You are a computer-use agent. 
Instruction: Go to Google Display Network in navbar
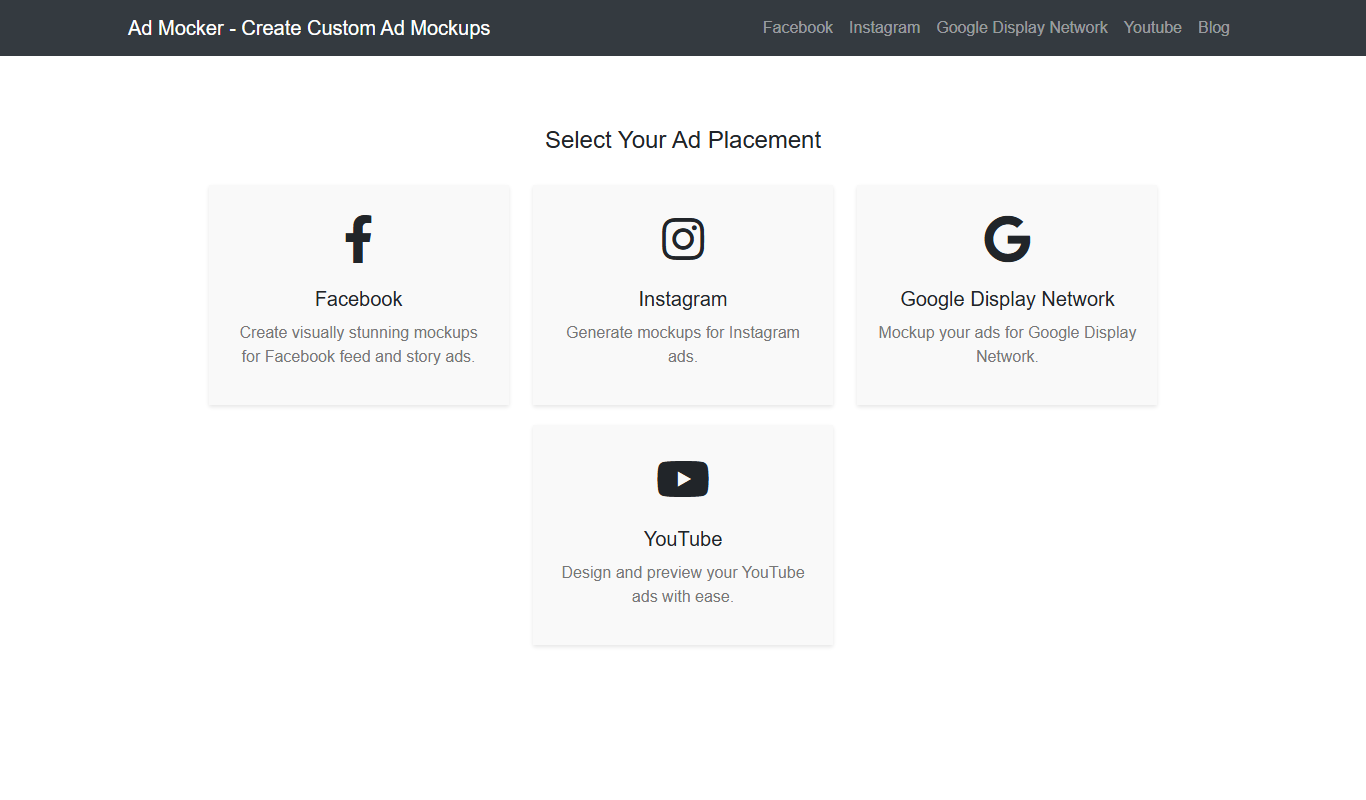click(x=1022, y=28)
